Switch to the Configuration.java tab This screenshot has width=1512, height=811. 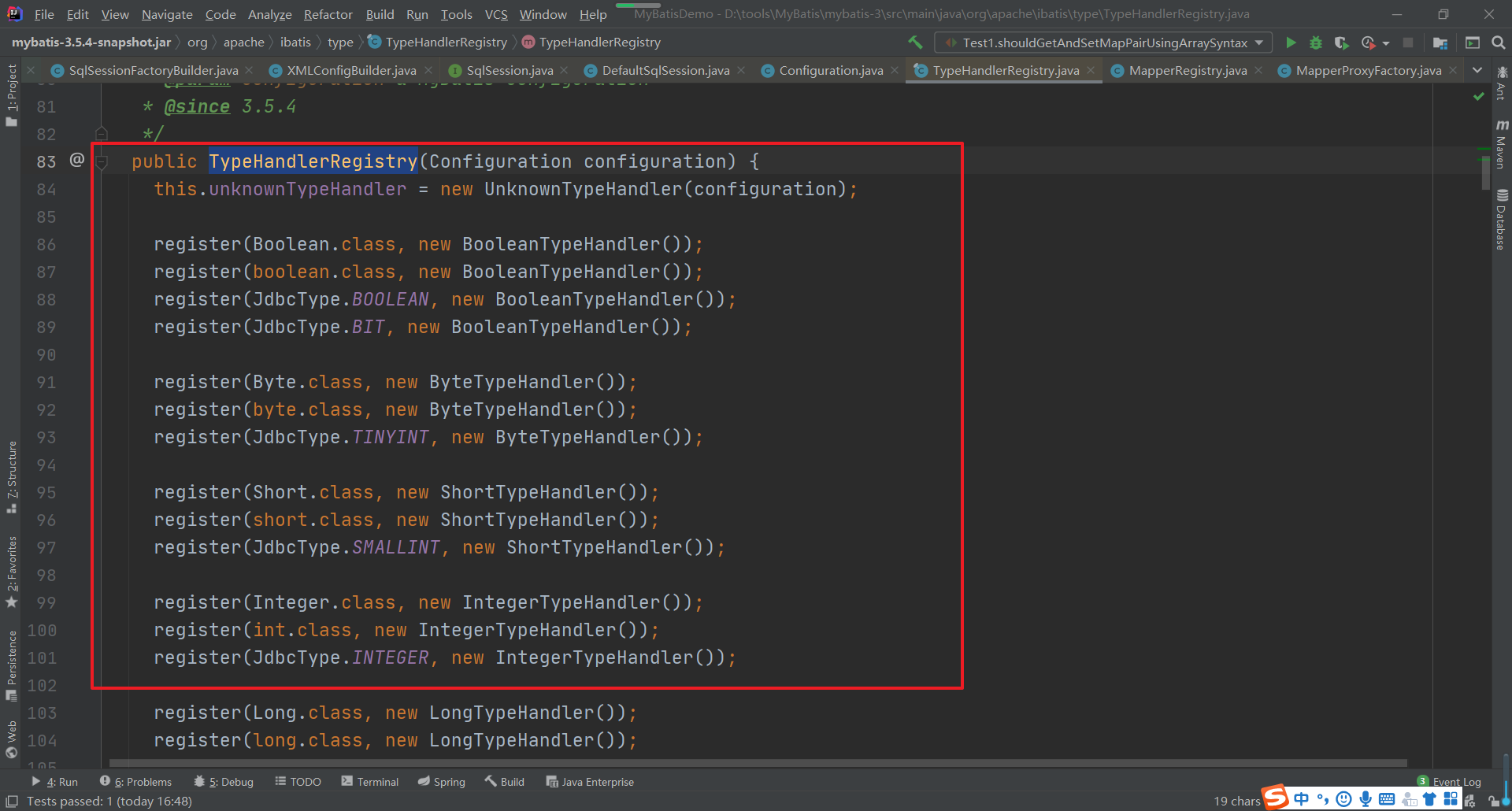pyautogui.click(x=830, y=71)
